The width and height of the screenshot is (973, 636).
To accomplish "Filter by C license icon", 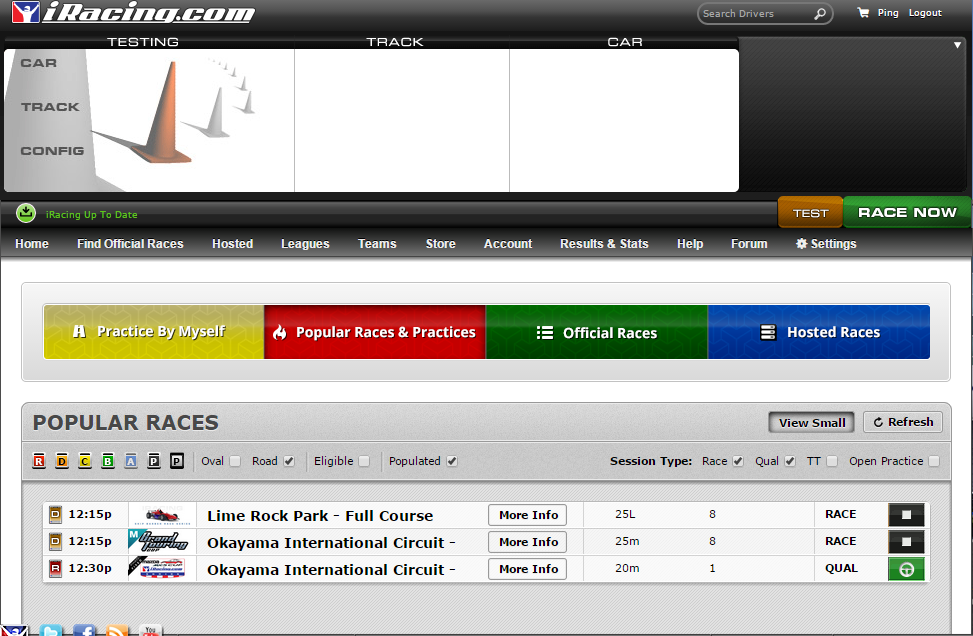I will (85, 460).
